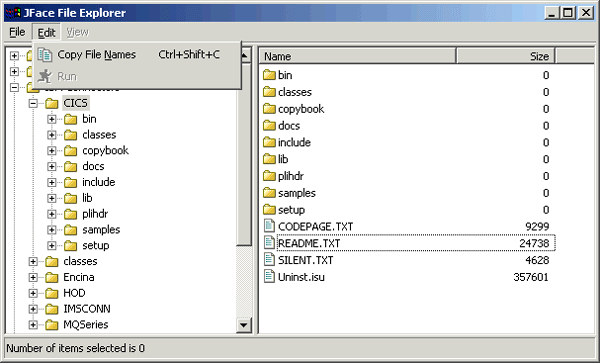
Task: Maximize the JFace File Explorer window
Action: coord(568,13)
